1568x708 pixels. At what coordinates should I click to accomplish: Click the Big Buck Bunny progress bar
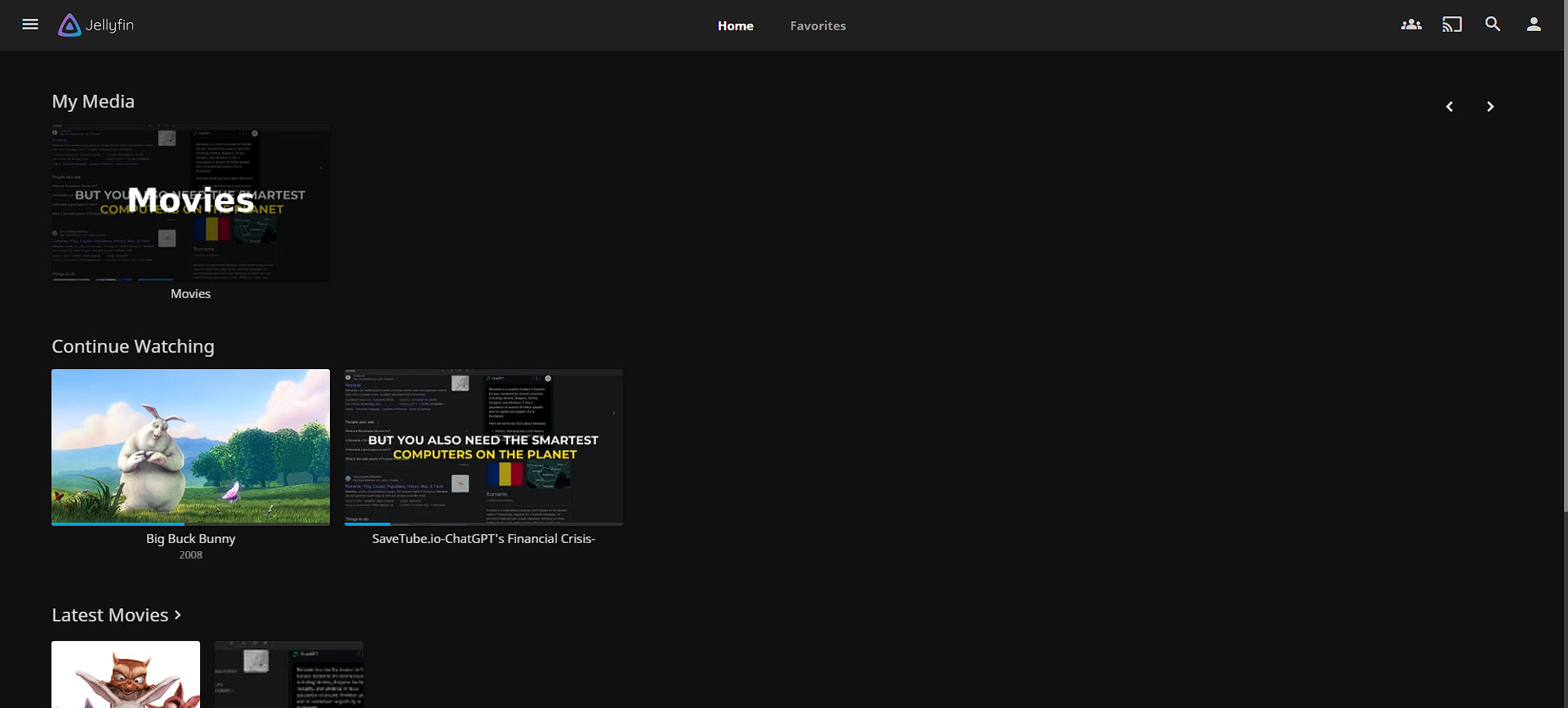(190, 524)
